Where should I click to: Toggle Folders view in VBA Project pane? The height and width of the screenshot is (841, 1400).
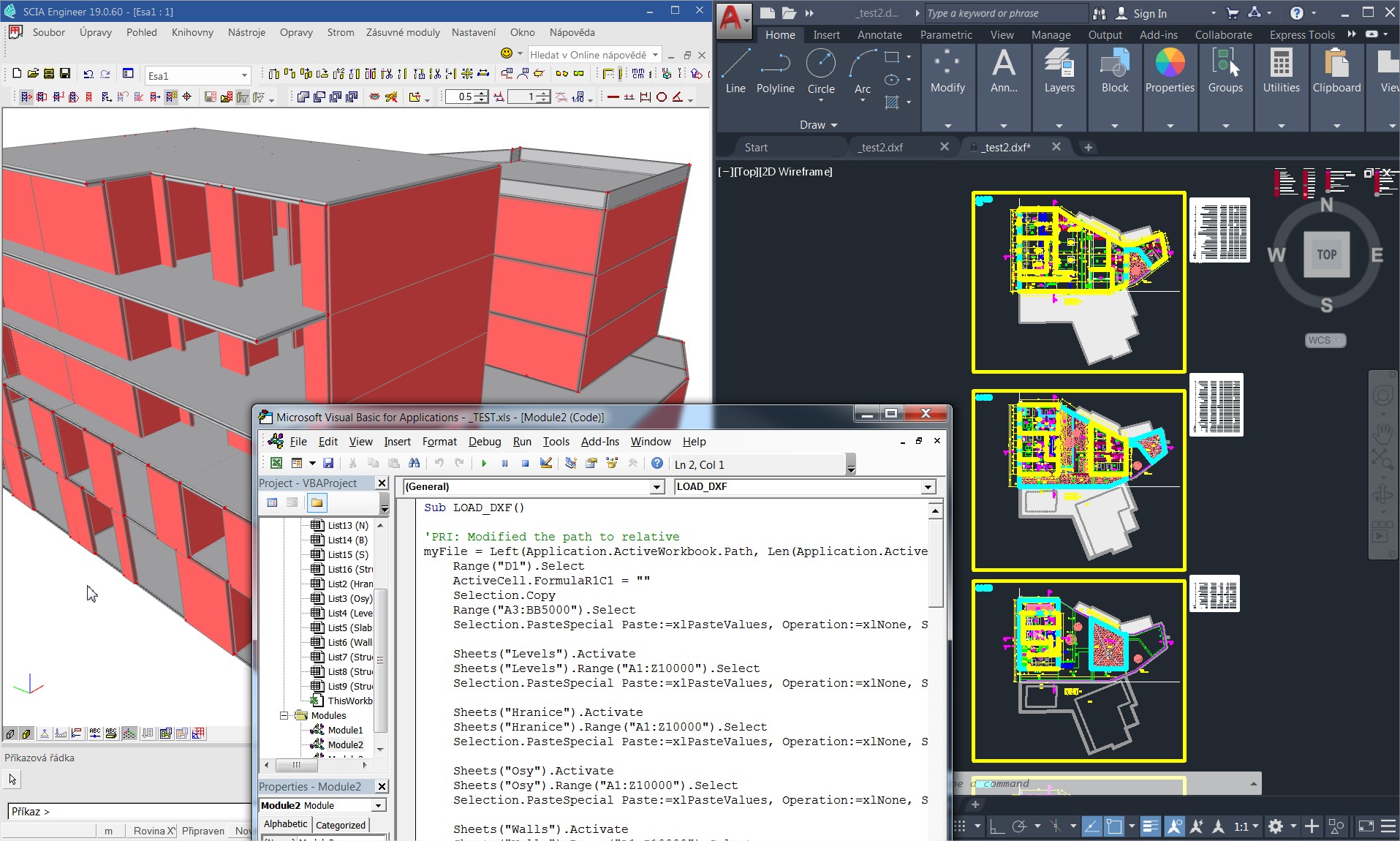click(x=317, y=502)
